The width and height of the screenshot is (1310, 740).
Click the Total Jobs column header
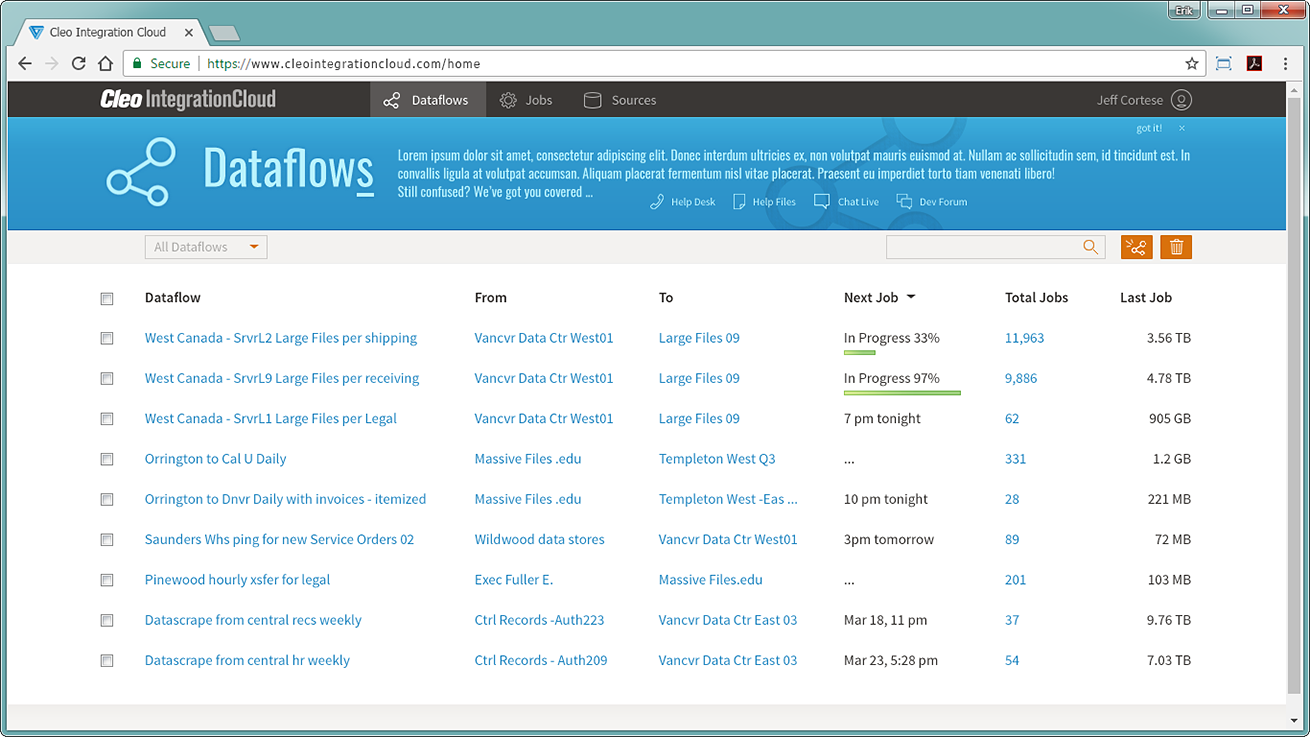click(1036, 297)
